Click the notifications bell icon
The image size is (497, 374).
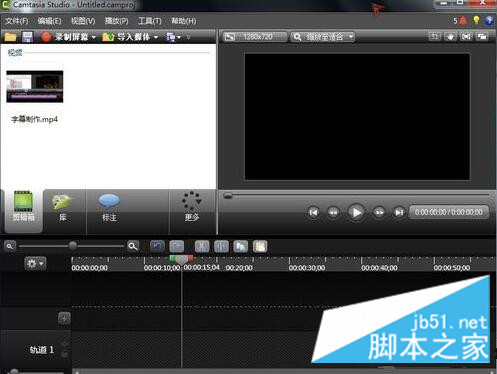463,21
